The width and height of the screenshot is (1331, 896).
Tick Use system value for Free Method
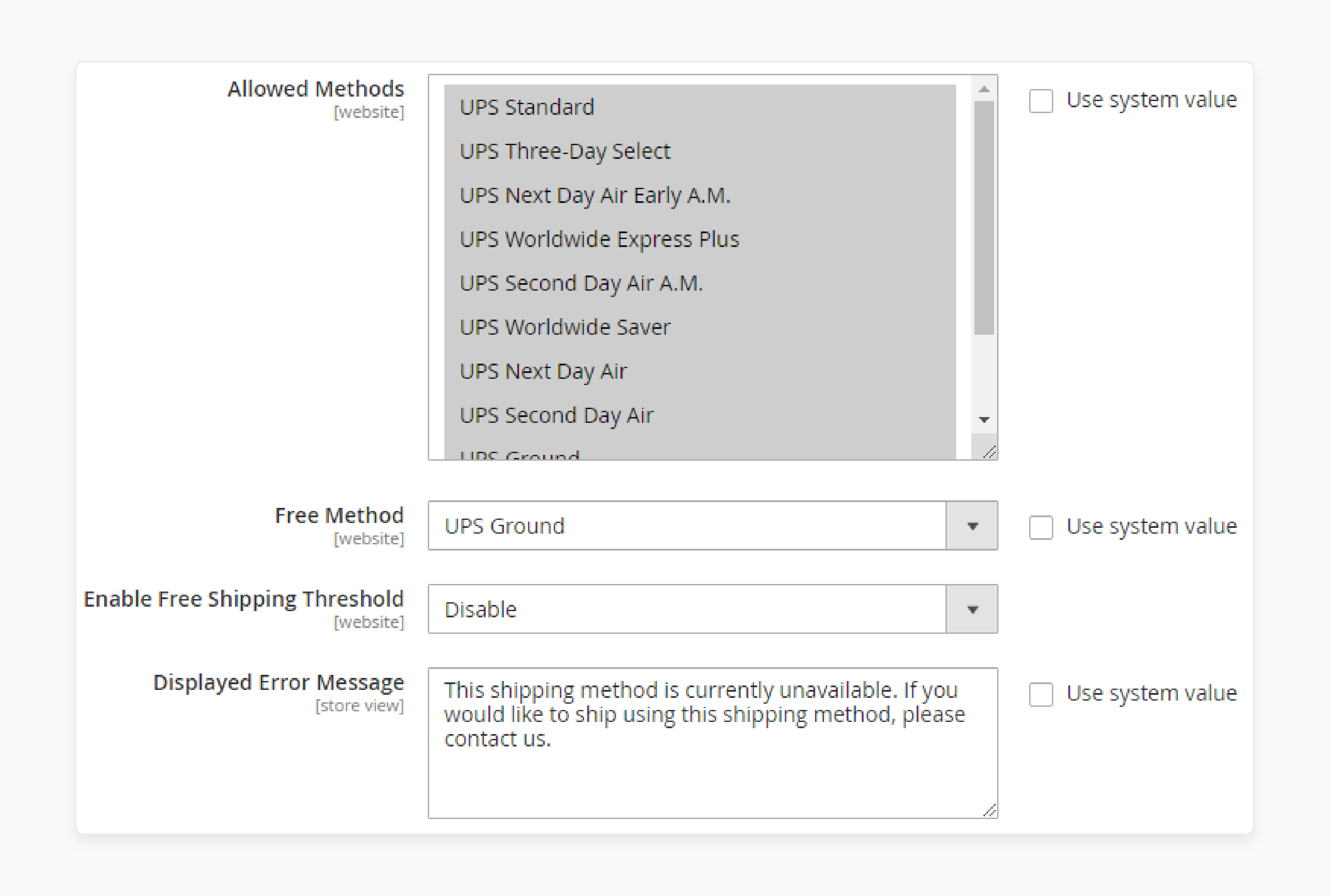(1041, 527)
